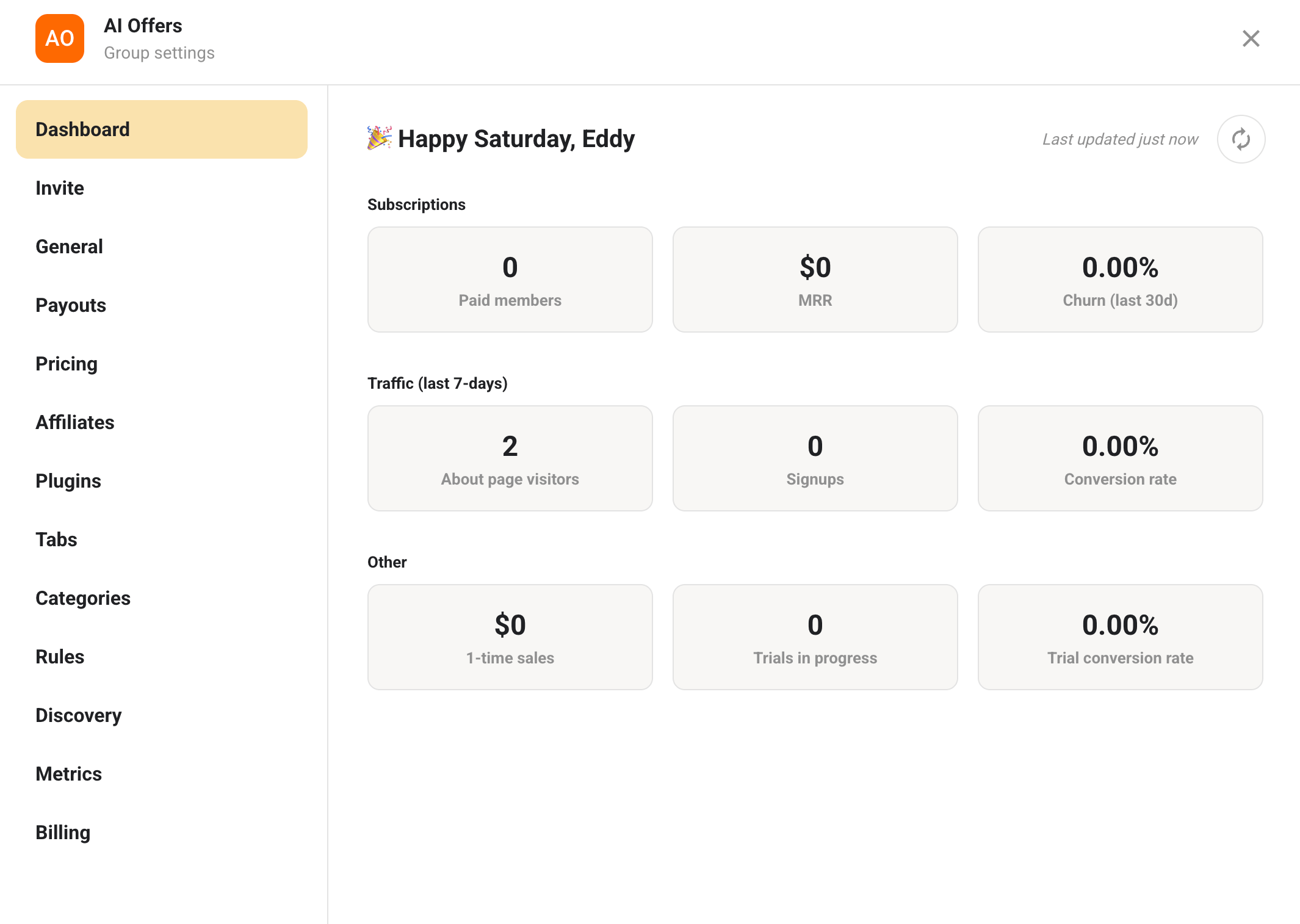Open the Rules section

[60, 657]
